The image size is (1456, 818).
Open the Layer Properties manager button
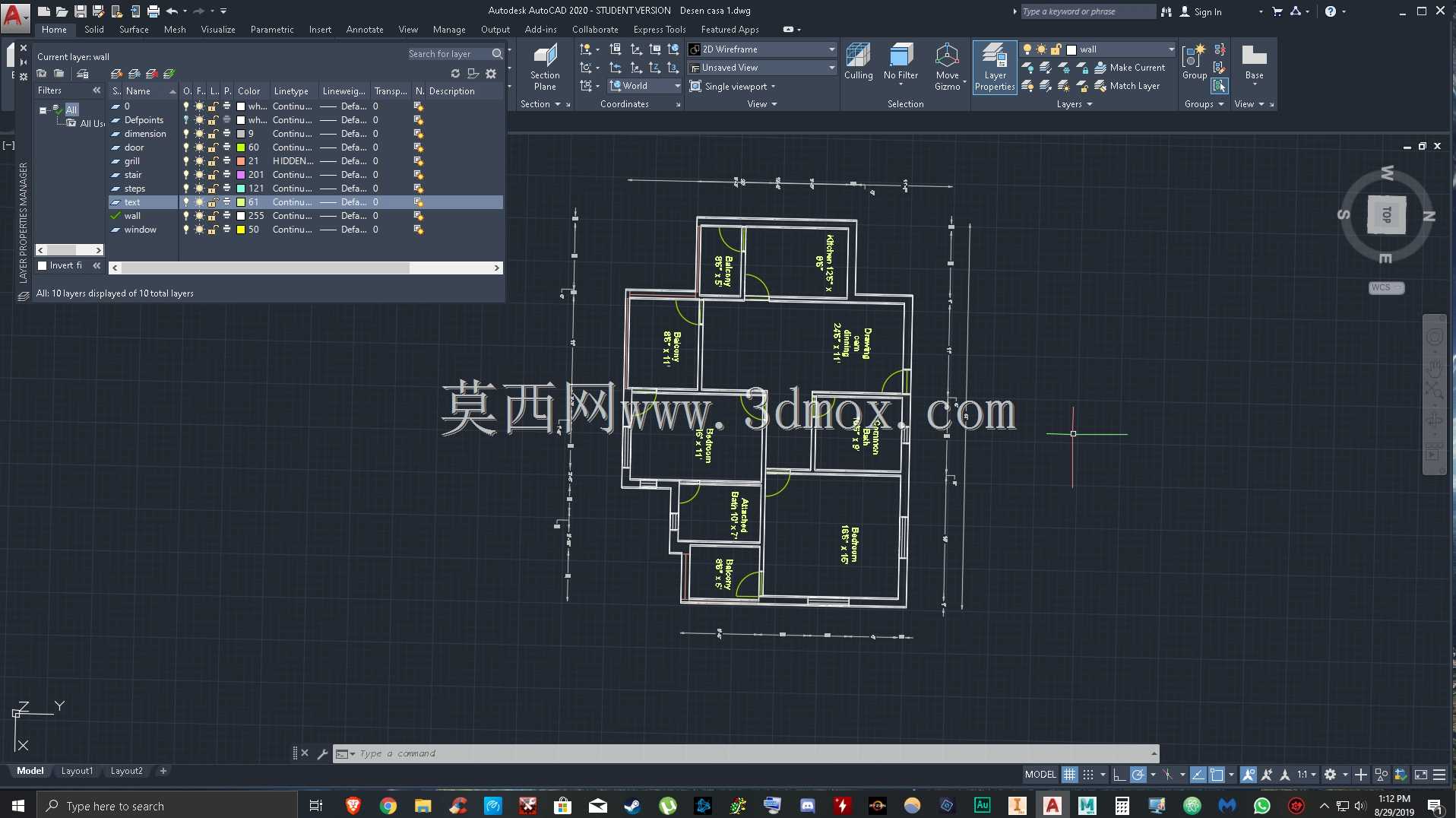coord(994,68)
